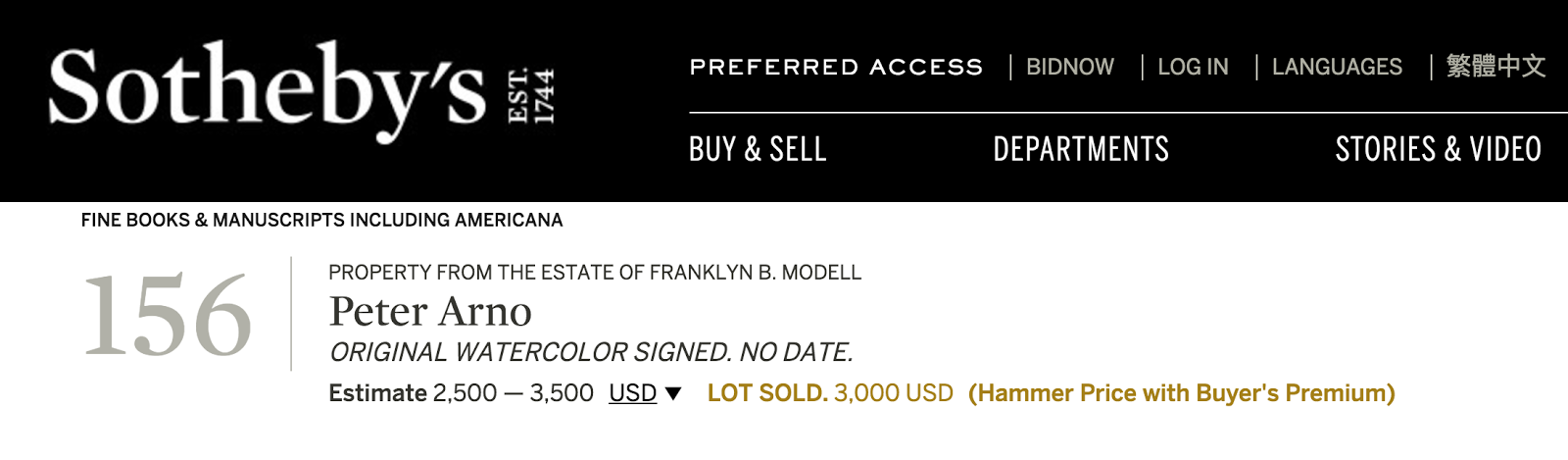Click the EST. 1744 emblem

(531, 96)
